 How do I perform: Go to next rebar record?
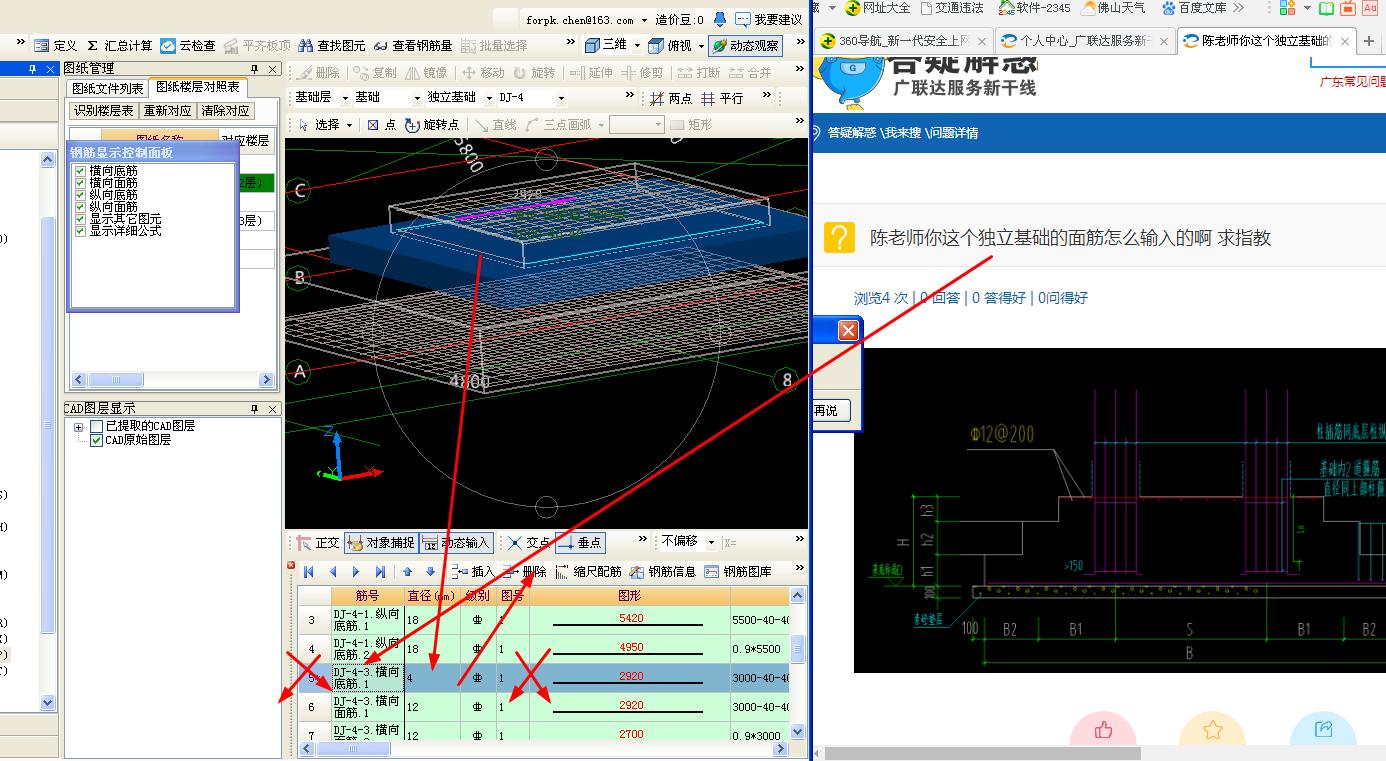(356, 572)
